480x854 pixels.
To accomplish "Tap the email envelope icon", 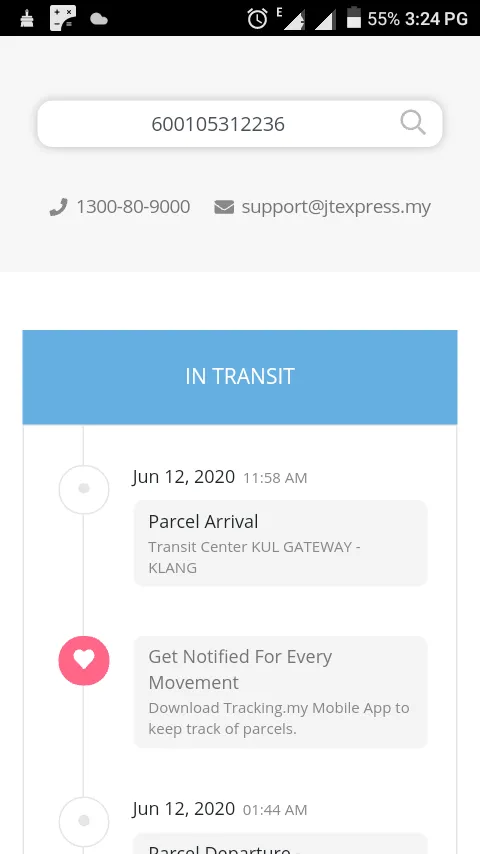I will point(224,207).
